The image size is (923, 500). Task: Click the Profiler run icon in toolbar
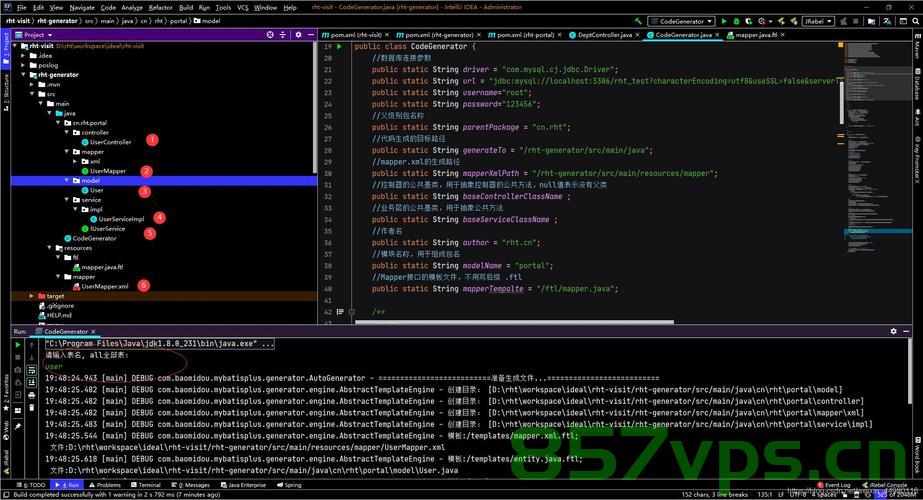[761, 21]
